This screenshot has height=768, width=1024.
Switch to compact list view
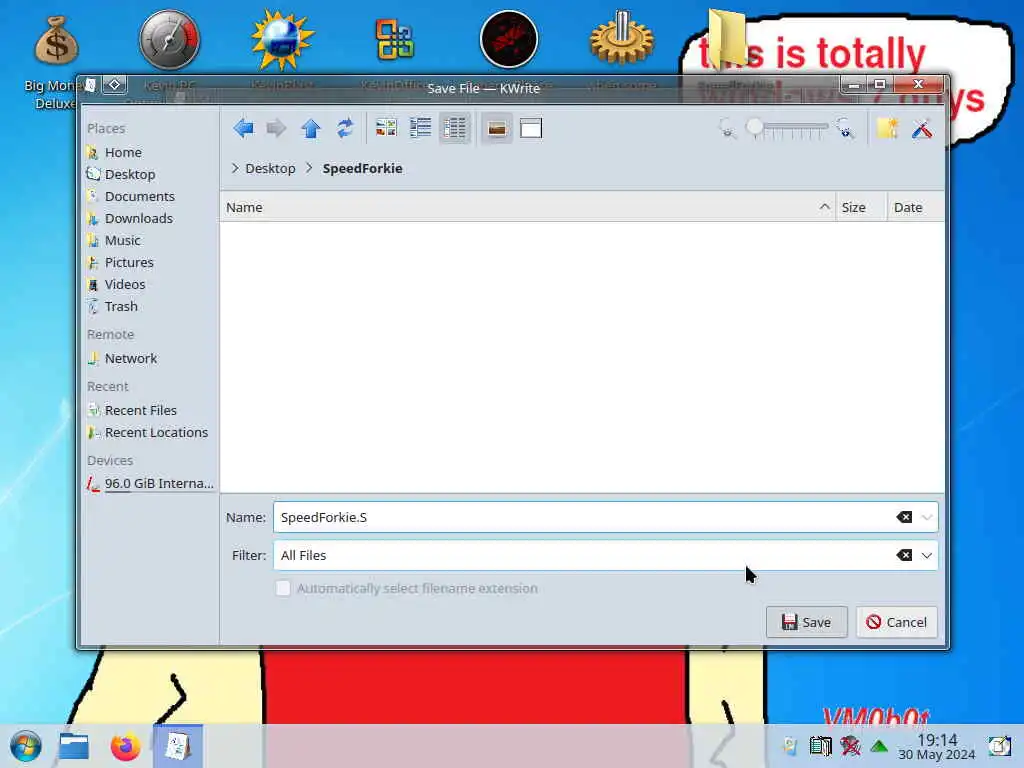click(421, 128)
